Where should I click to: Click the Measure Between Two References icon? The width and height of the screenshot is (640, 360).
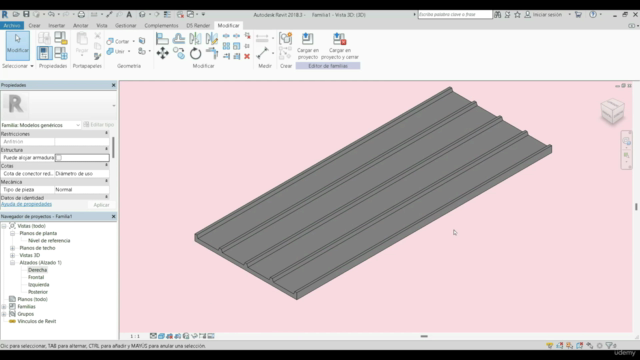click(x=262, y=38)
